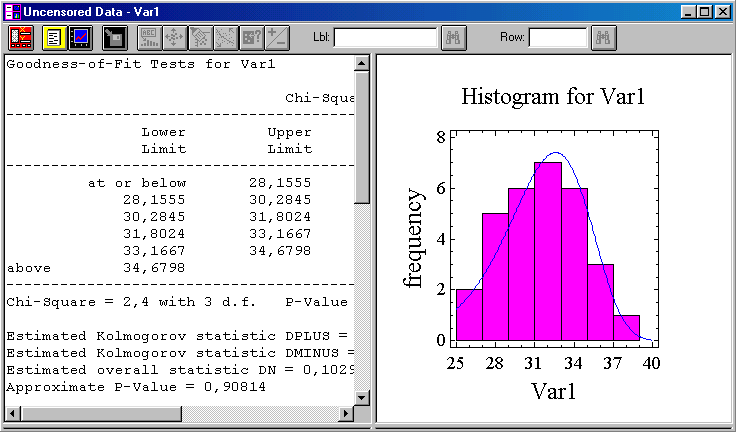Open Graphical Options blue chart icon
Image resolution: width=736 pixels, height=432 pixels.
click(80, 38)
